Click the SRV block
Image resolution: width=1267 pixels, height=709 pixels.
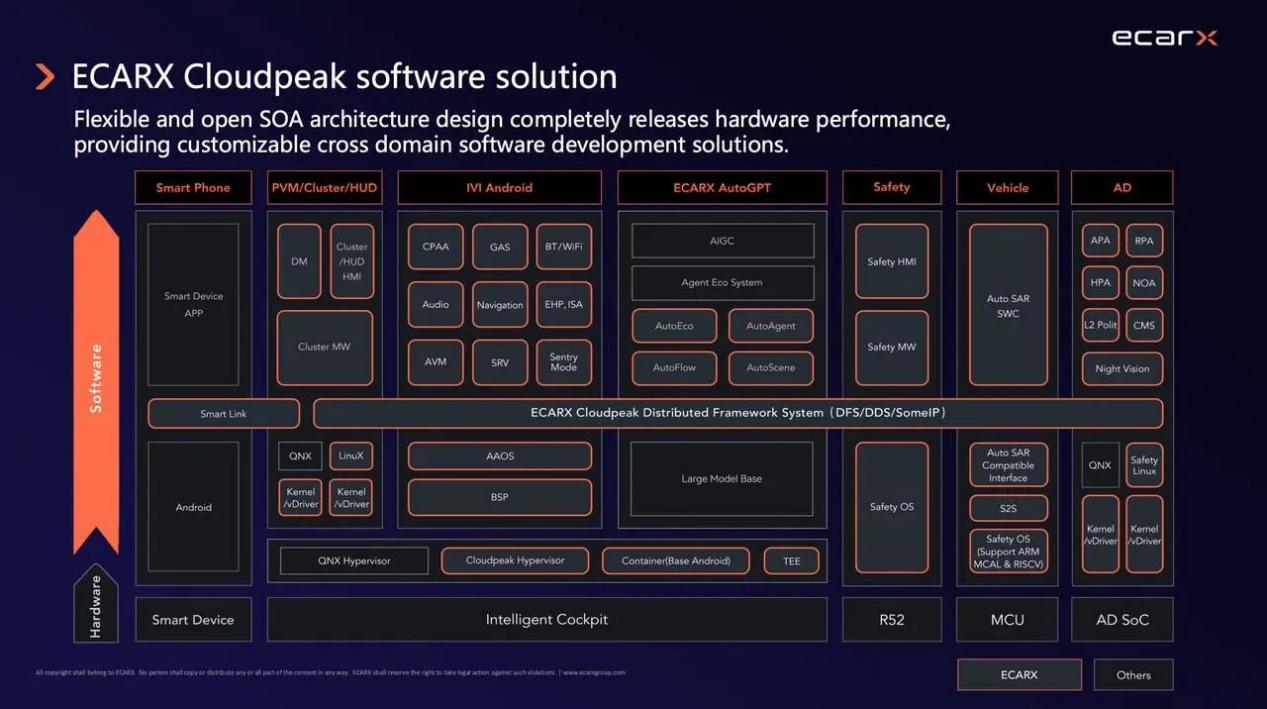point(500,362)
